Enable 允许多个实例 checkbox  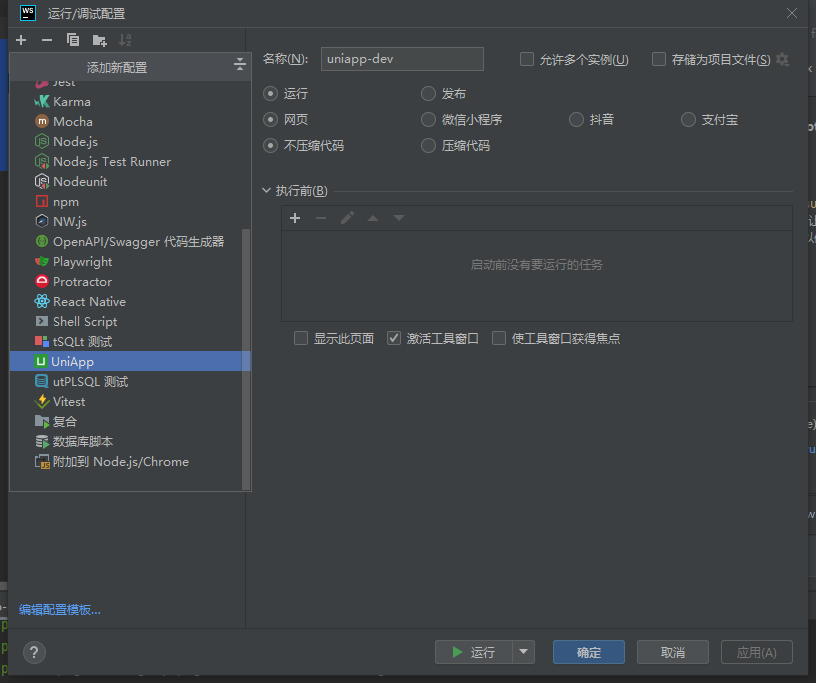527,60
